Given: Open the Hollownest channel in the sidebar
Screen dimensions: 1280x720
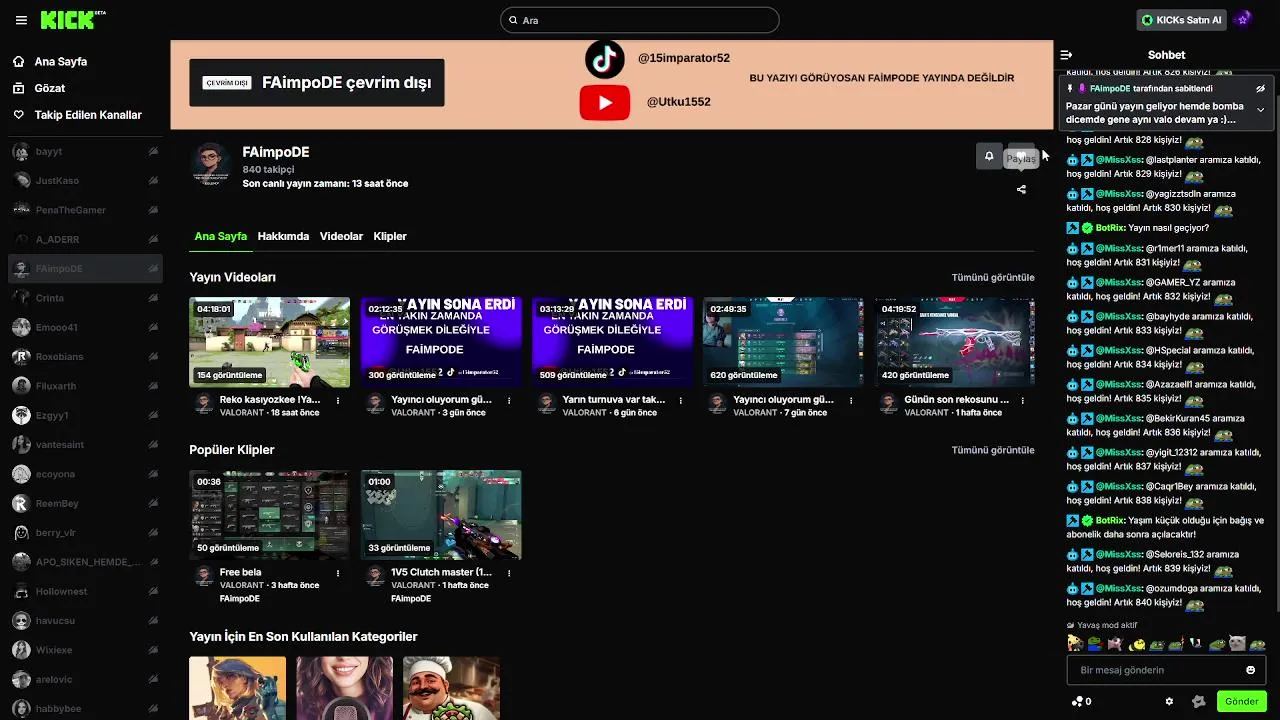Looking at the screenshot, I should click(85, 592).
